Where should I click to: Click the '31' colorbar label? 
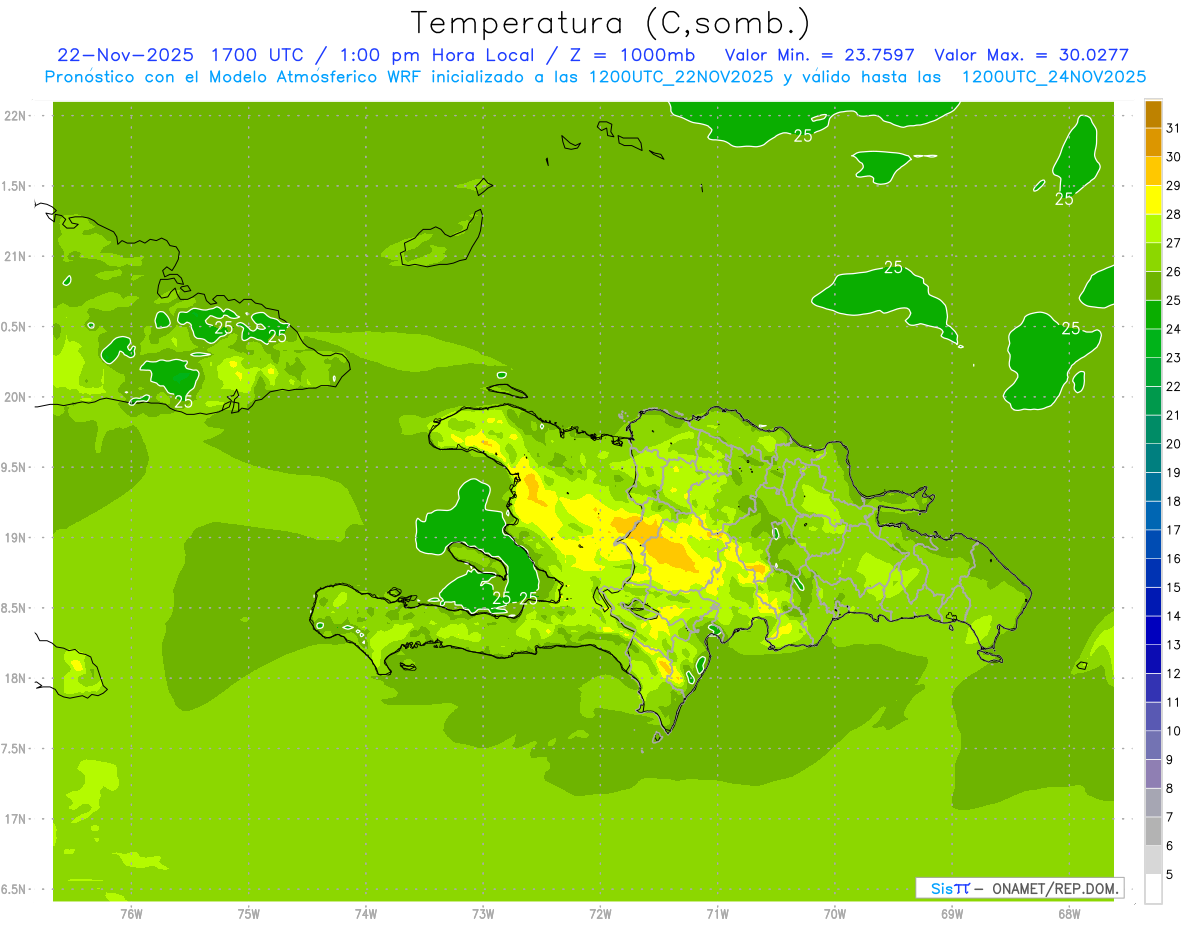tap(1174, 128)
